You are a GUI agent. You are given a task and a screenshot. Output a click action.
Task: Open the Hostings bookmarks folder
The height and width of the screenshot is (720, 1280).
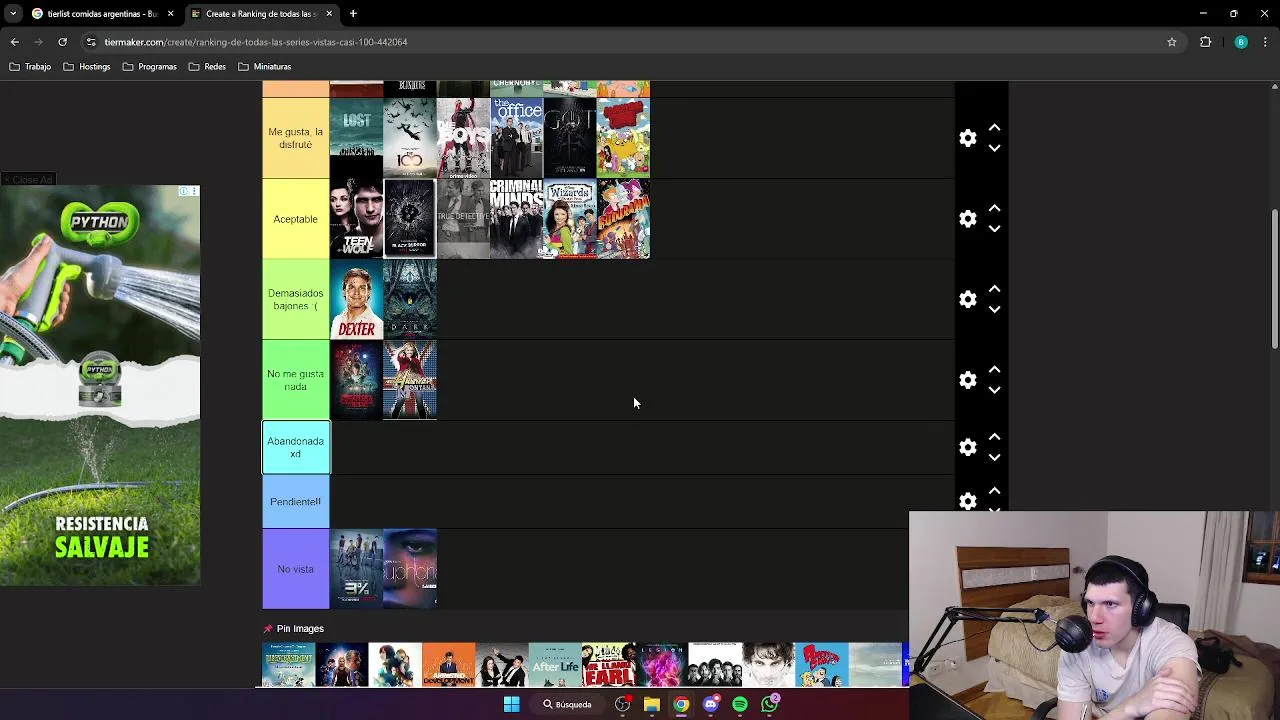[87, 67]
